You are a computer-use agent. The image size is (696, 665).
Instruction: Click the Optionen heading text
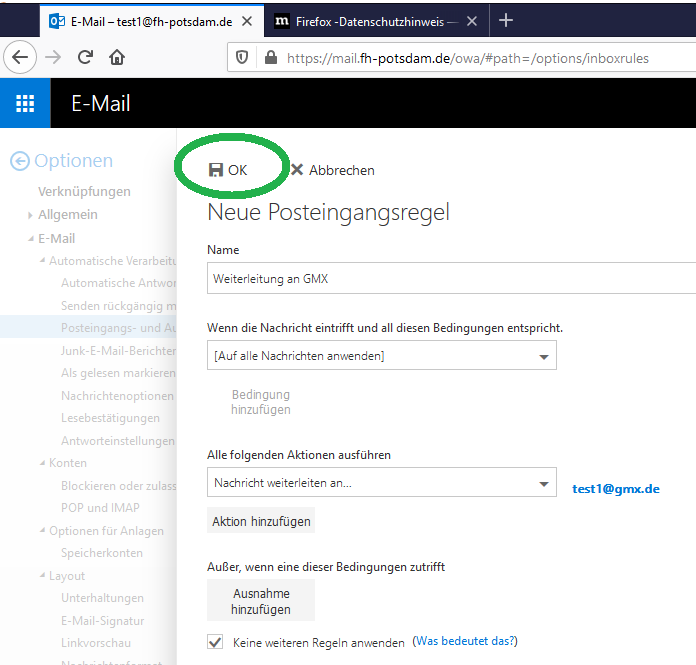[73, 161]
